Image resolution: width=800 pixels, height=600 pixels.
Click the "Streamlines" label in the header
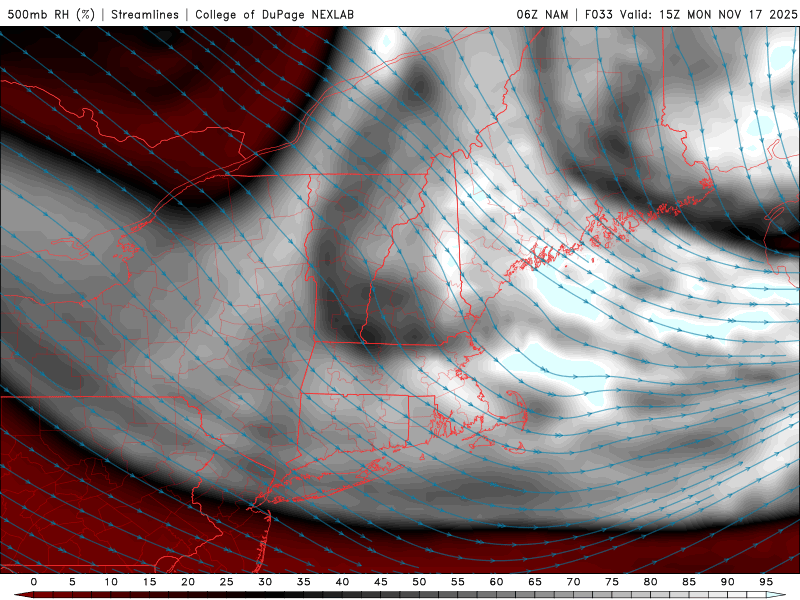coord(145,14)
